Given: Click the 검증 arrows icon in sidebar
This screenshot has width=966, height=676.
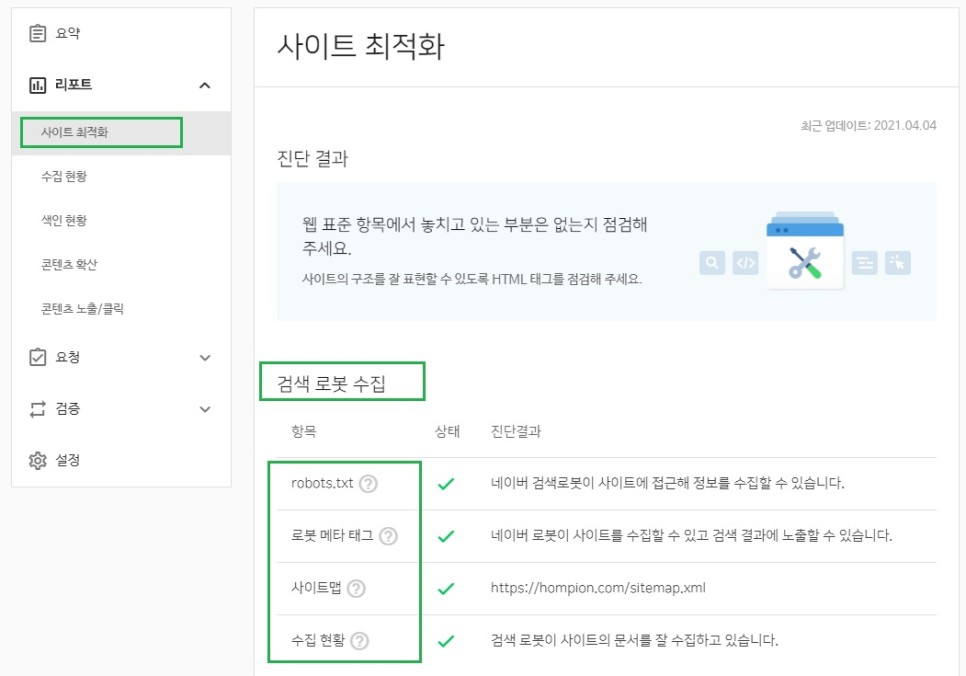Looking at the screenshot, I should pyautogui.click(x=38, y=409).
